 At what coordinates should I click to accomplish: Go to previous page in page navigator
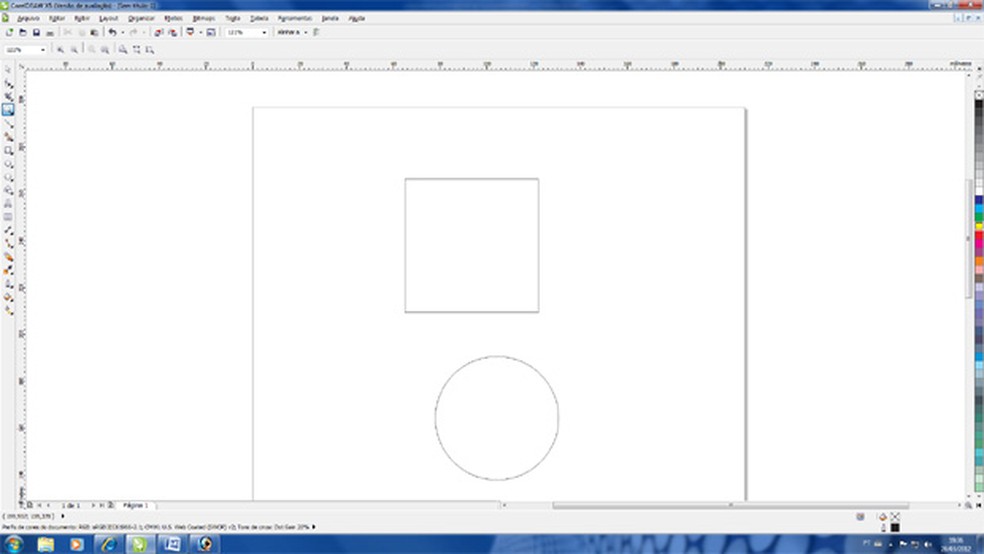point(48,505)
